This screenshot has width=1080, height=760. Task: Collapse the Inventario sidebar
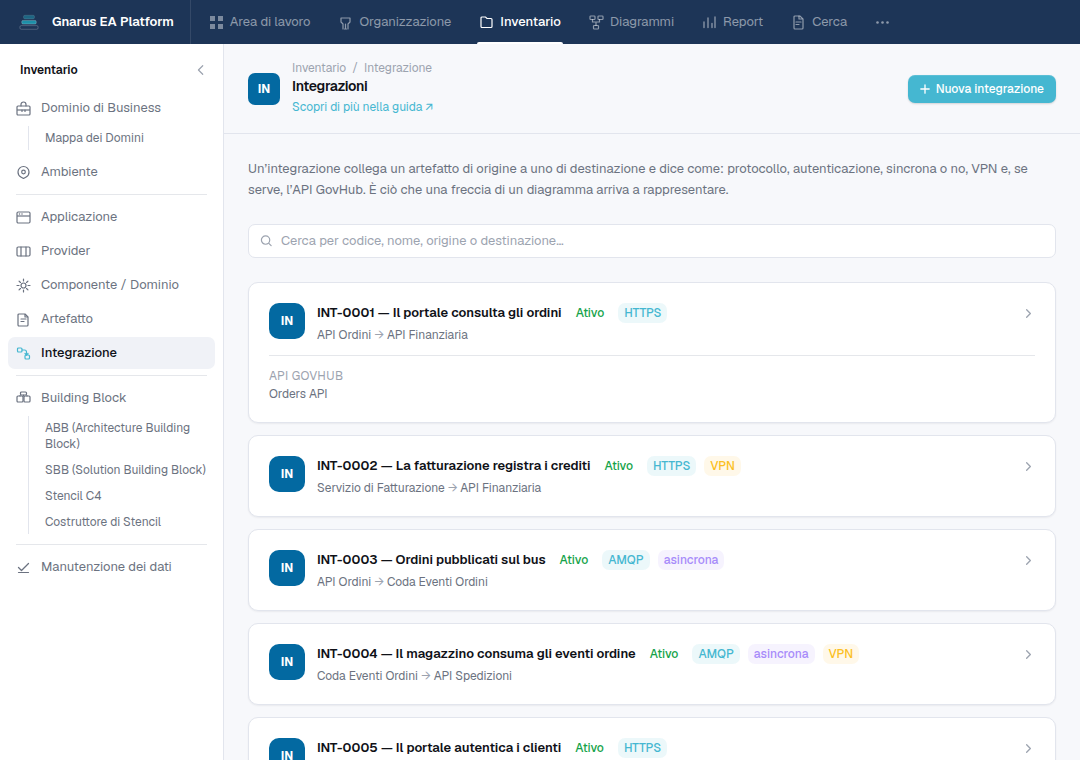pos(200,70)
